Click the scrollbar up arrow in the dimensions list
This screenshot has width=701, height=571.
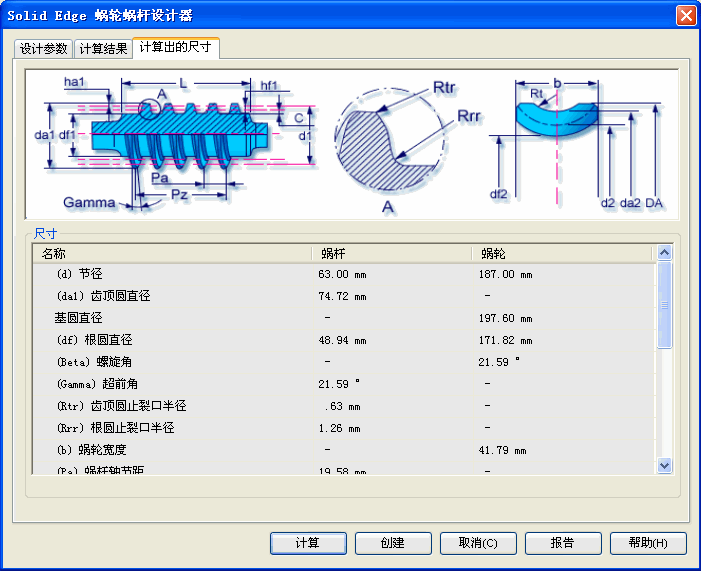tap(665, 254)
